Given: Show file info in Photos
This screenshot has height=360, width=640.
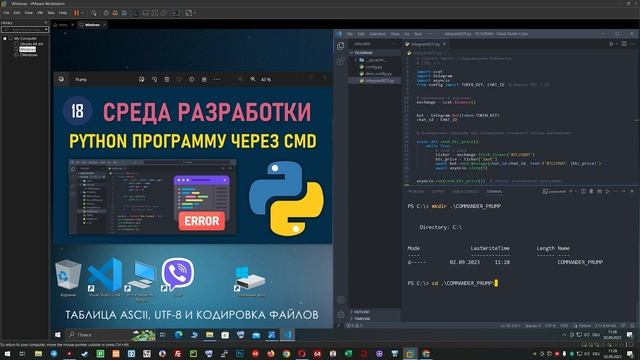Looking at the screenshot, I should pyautogui.click(x=191, y=79).
